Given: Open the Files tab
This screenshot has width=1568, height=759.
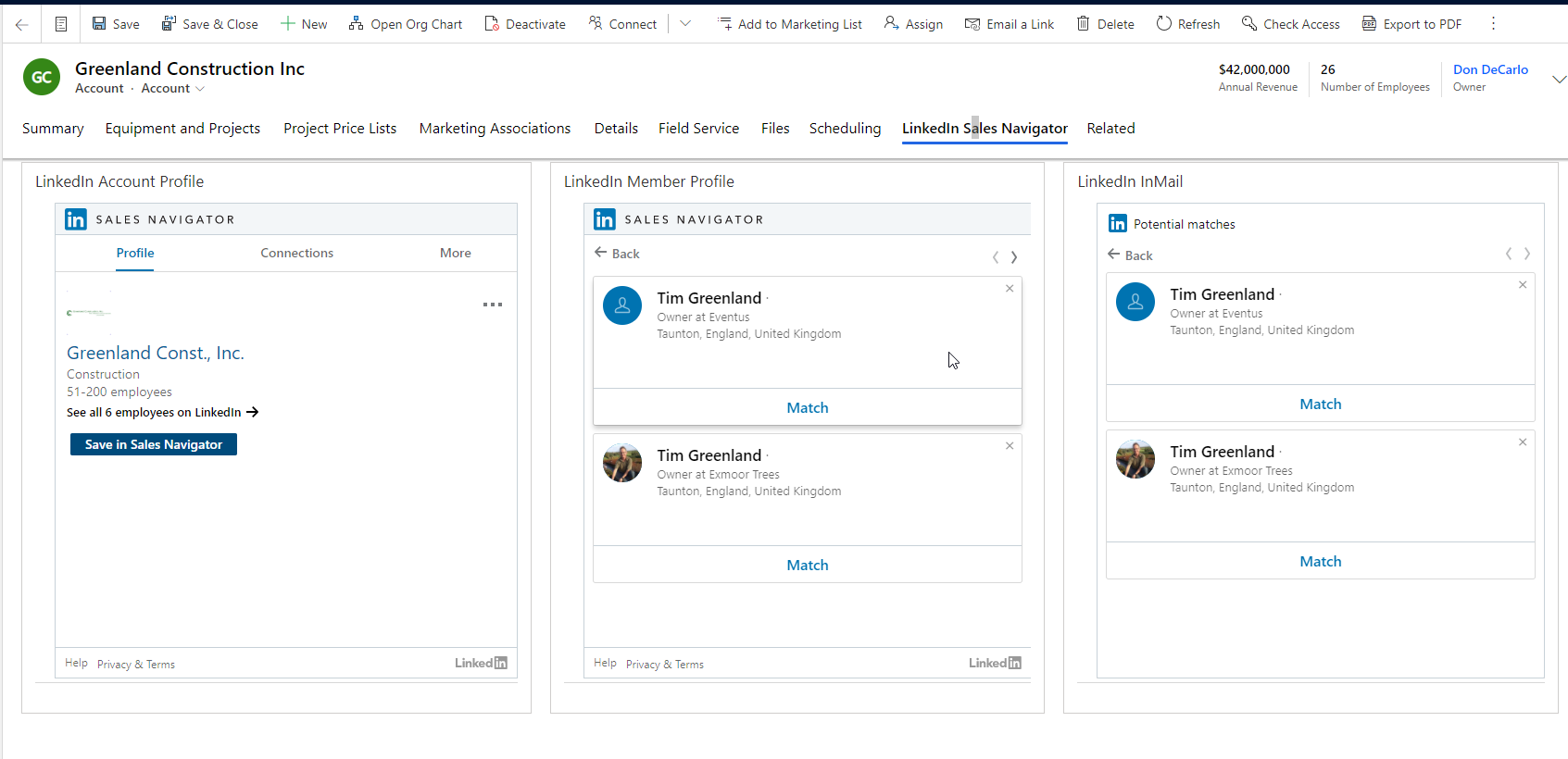Looking at the screenshot, I should tap(775, 129).
